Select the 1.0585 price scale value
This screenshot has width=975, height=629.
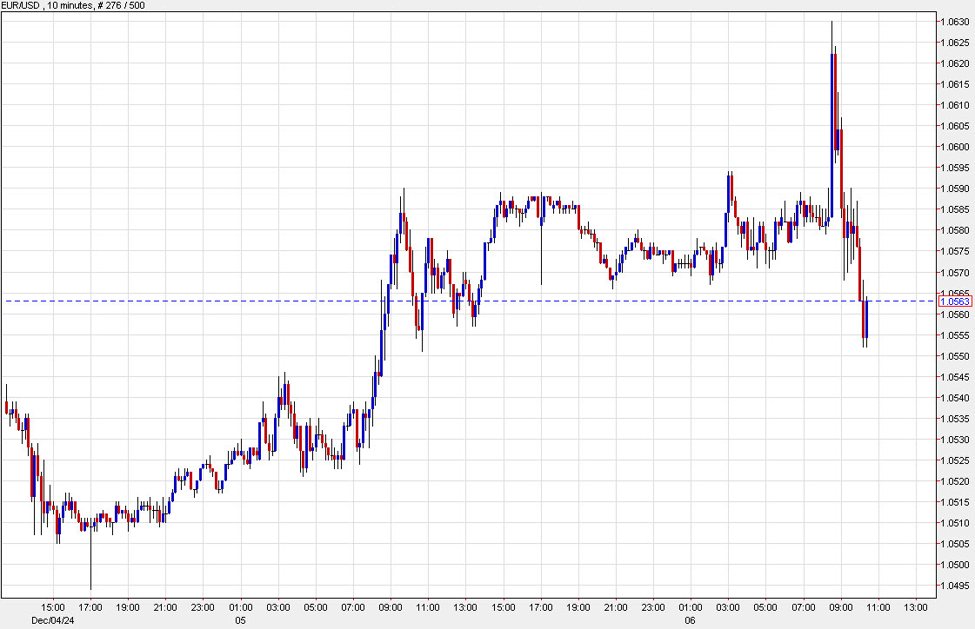[954, 209]
